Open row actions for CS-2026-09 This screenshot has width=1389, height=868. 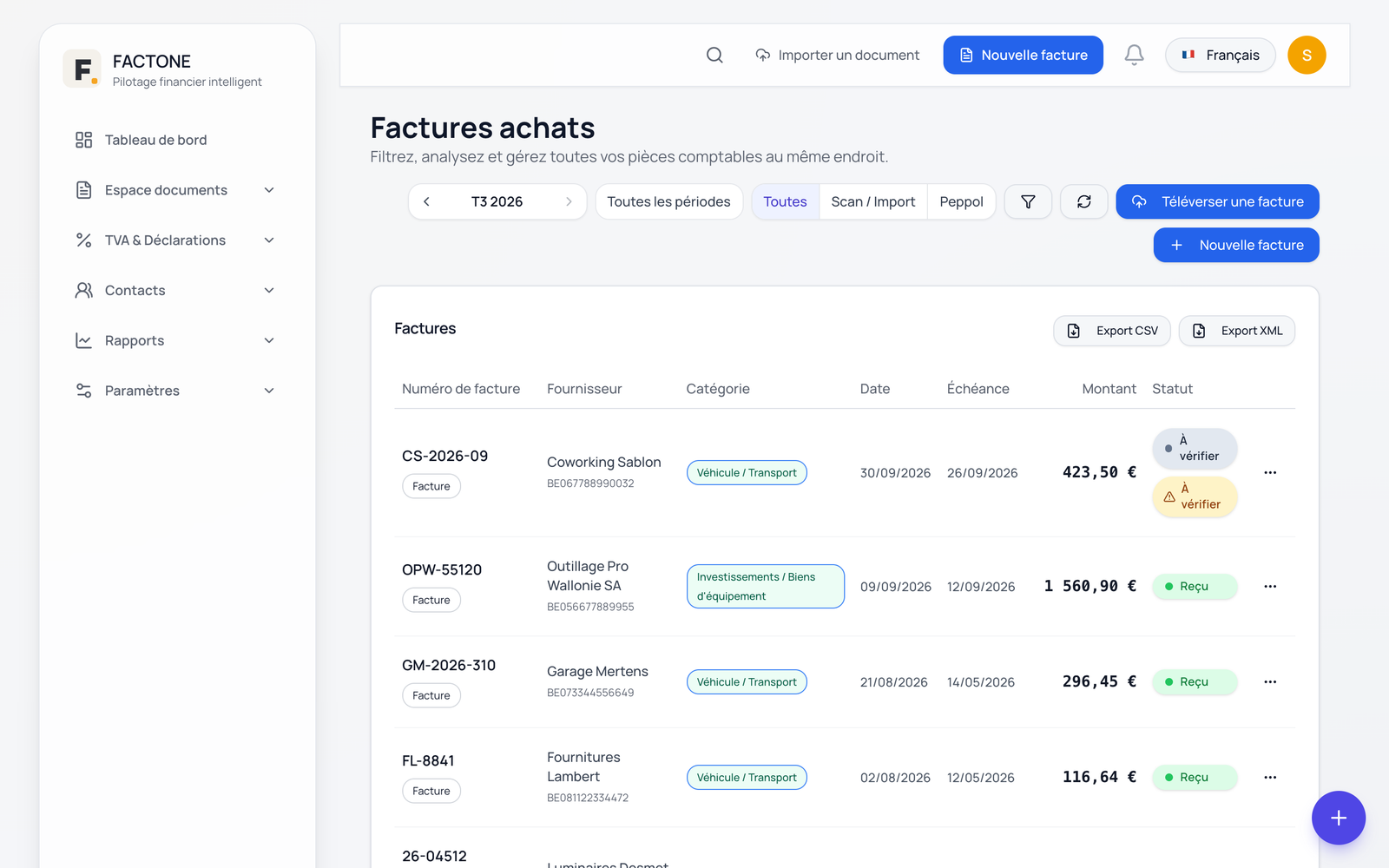click(1270, 472)
